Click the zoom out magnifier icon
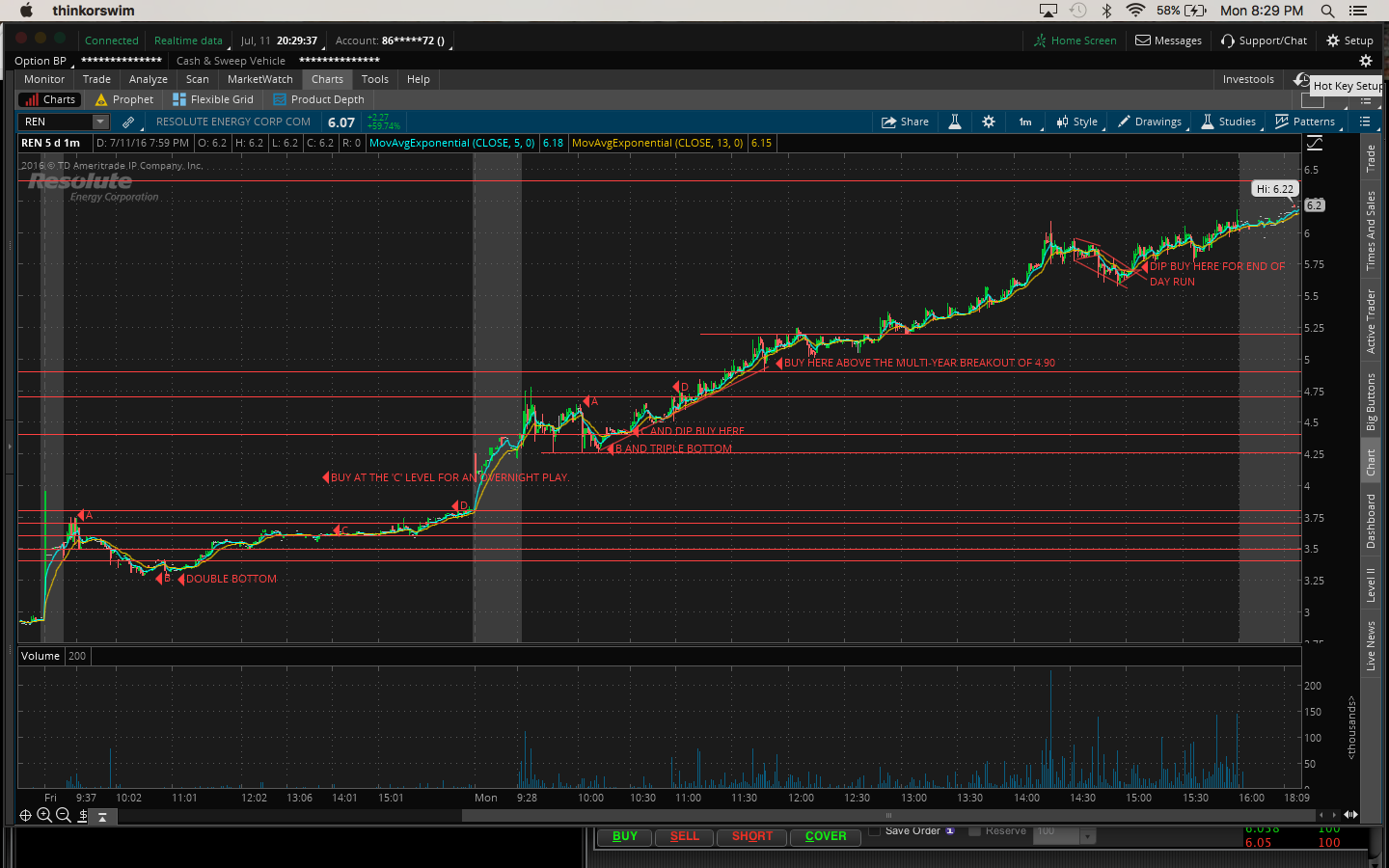This screenshot has height=868, width=1389. [64, 816]
